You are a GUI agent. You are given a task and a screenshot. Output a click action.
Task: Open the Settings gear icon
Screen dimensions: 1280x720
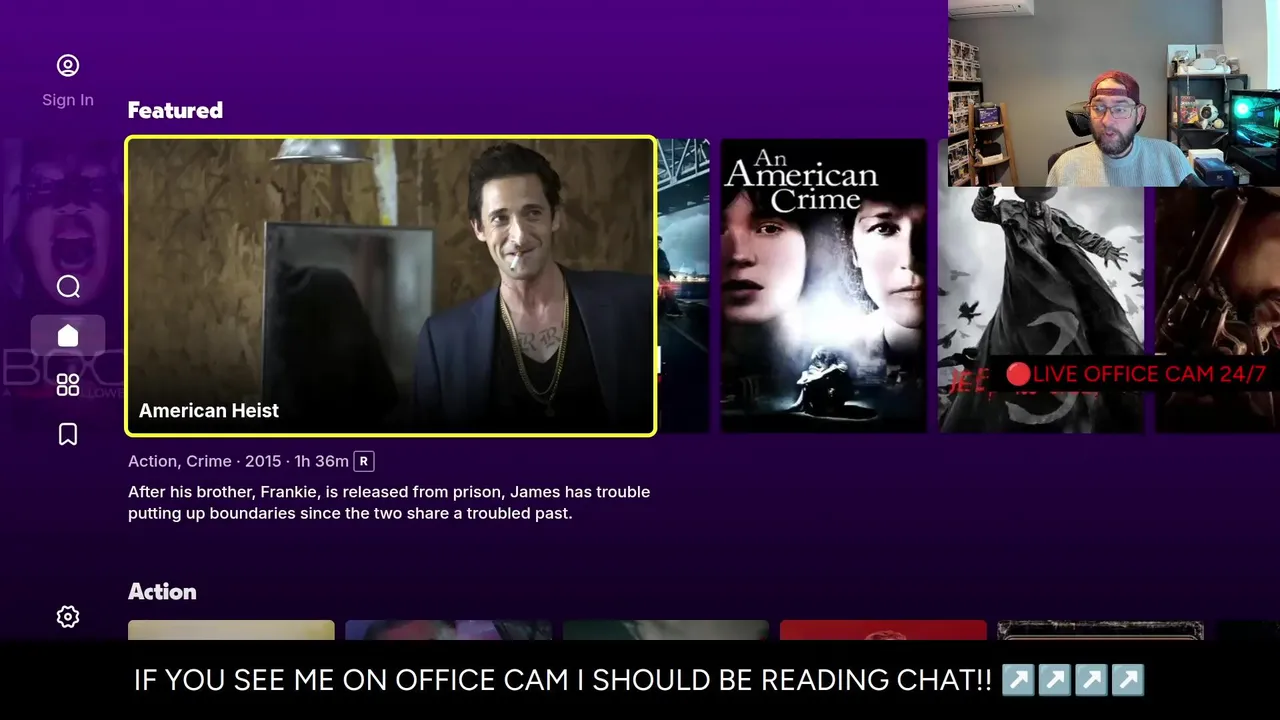[68, 617]
